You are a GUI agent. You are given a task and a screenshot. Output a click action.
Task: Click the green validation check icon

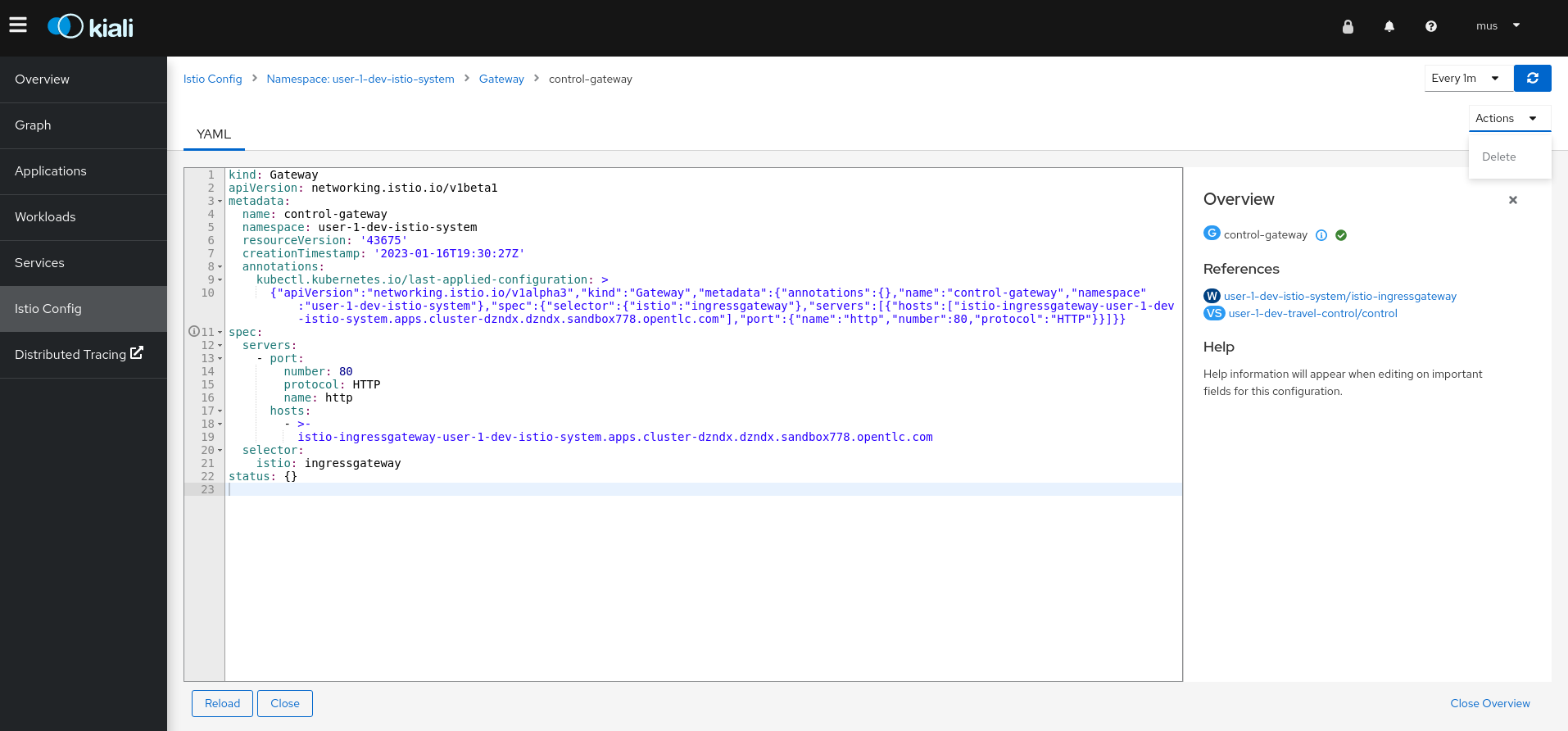[x=1341, y=235]
